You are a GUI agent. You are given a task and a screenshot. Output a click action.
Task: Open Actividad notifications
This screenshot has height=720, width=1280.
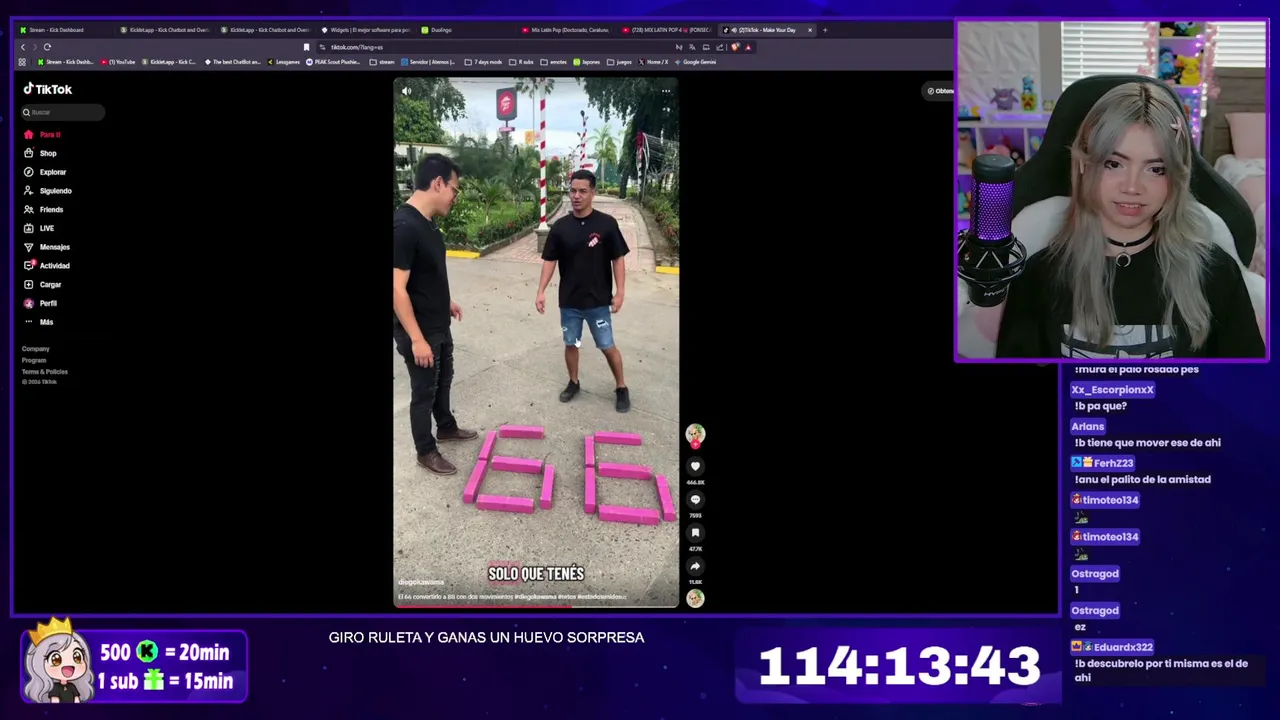click(55, 266)
